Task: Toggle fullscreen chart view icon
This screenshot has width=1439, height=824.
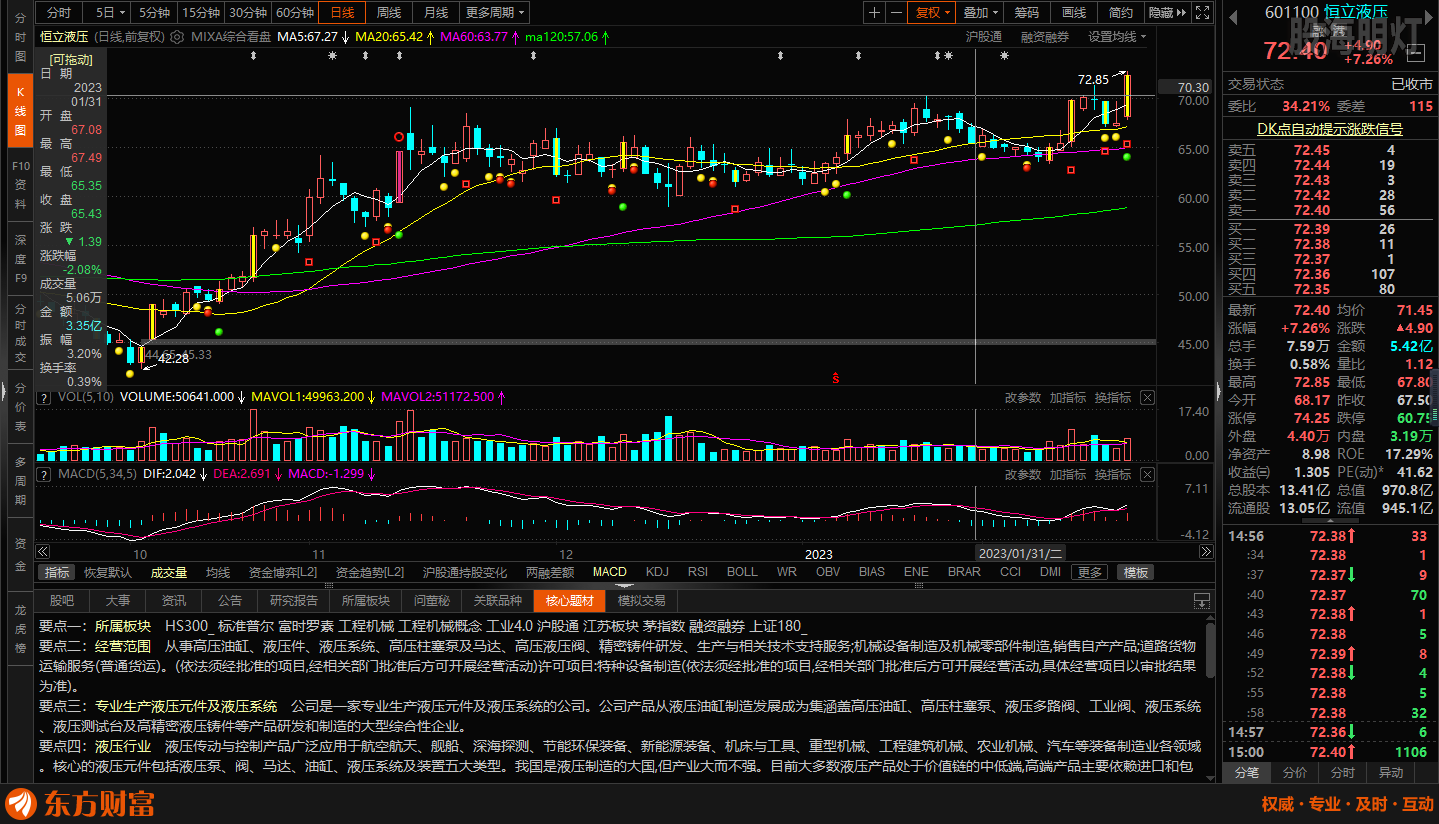Action: point(1203,13)
